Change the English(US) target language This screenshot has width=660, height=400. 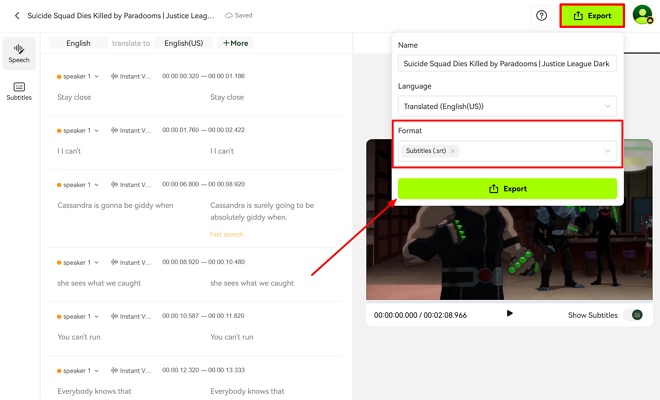(x=184, y=43)
